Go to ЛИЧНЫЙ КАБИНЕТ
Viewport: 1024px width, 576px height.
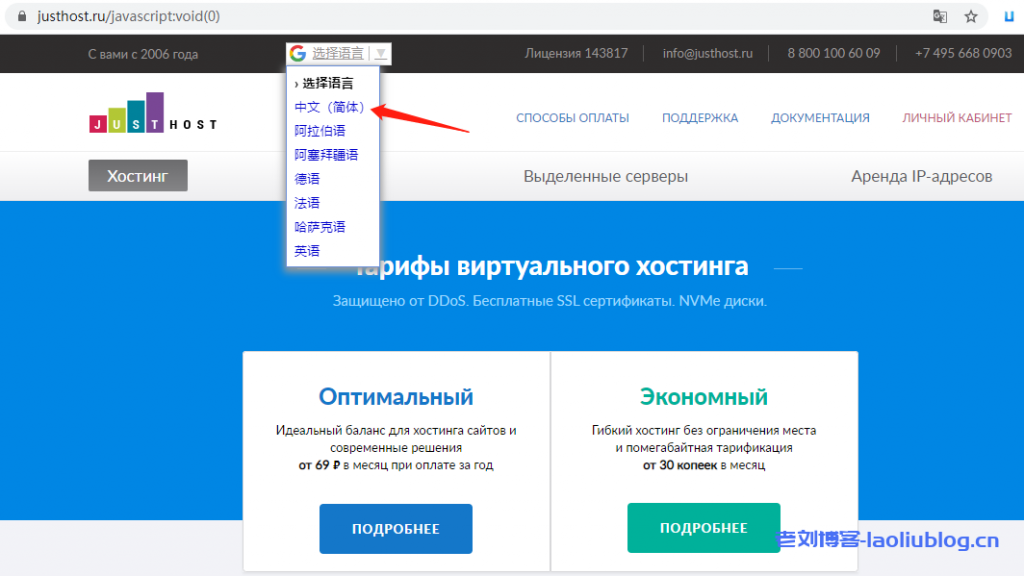[957, 117]
